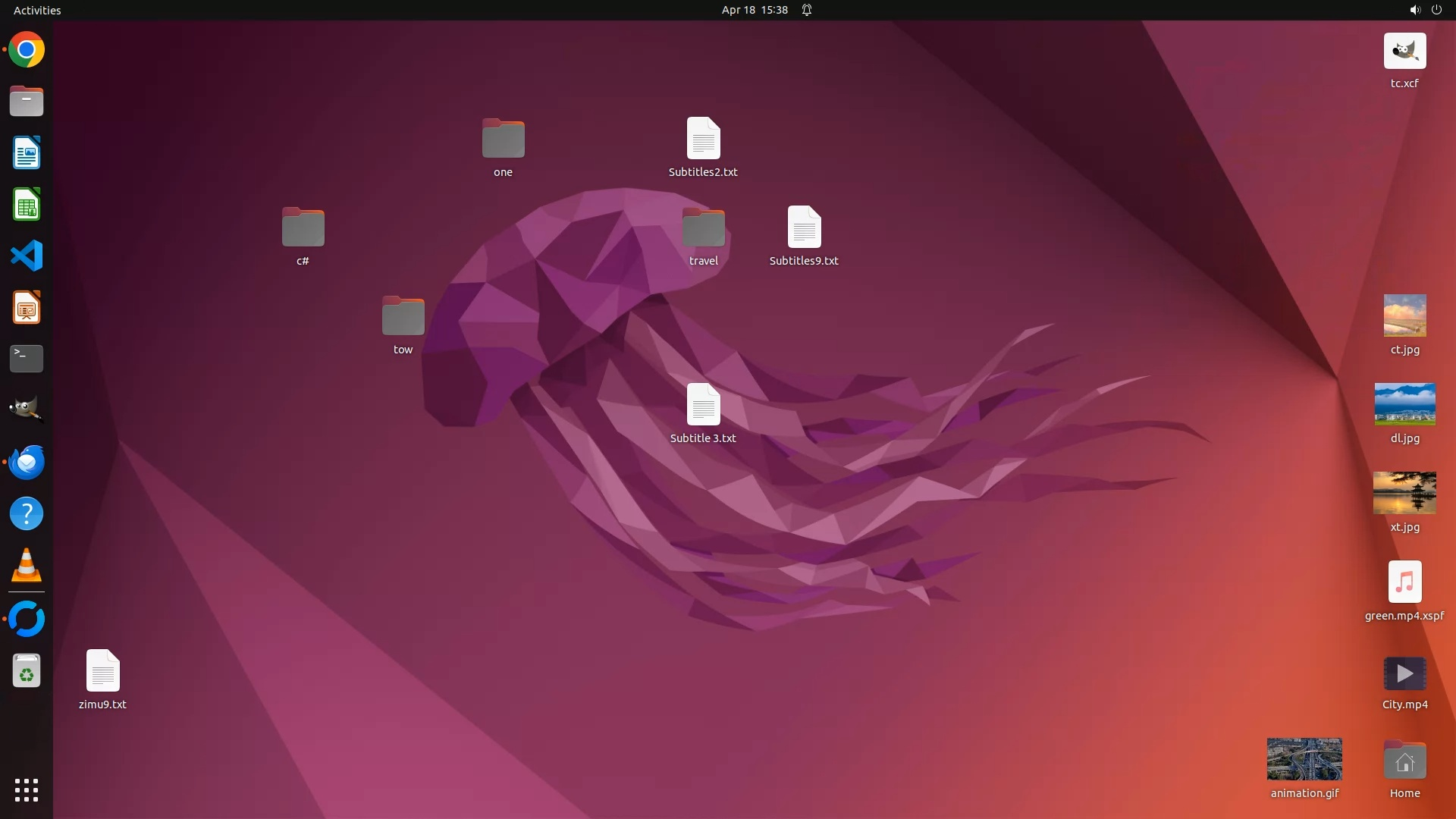Open Google Chrome from the dock

pyautogui.click(x=27, y=50)
